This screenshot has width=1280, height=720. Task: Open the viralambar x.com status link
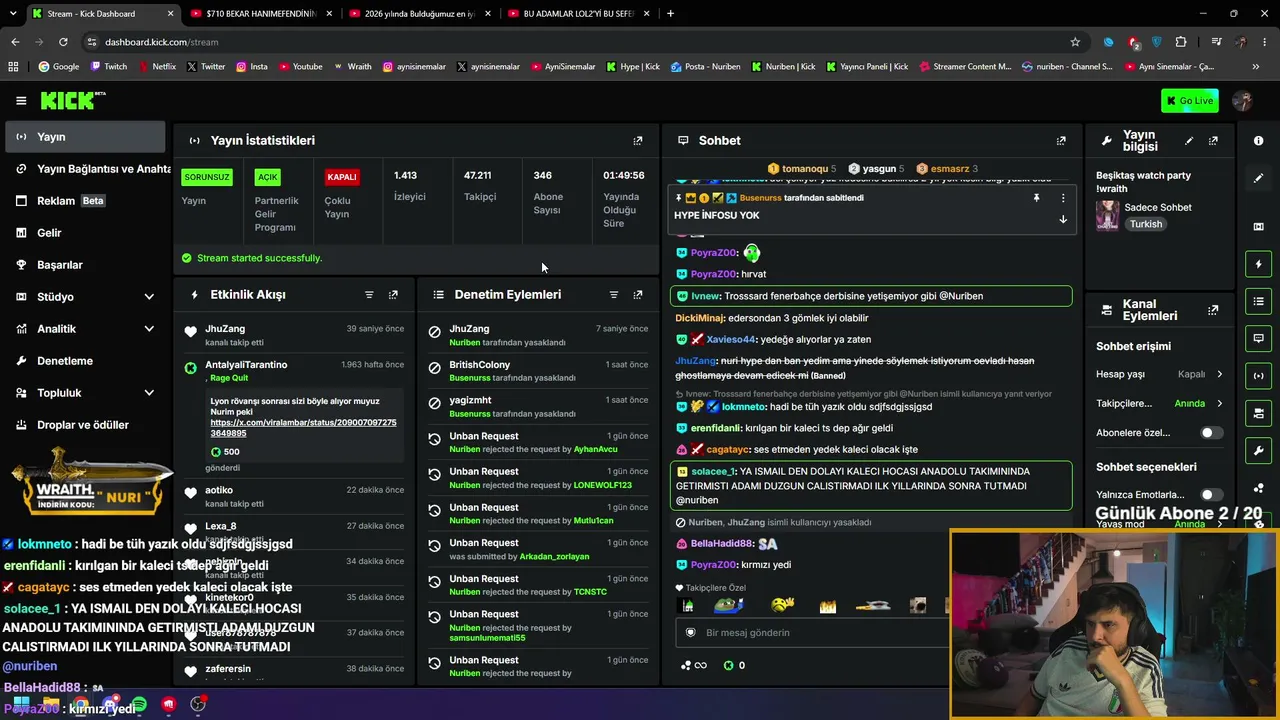tap(303, 428)
